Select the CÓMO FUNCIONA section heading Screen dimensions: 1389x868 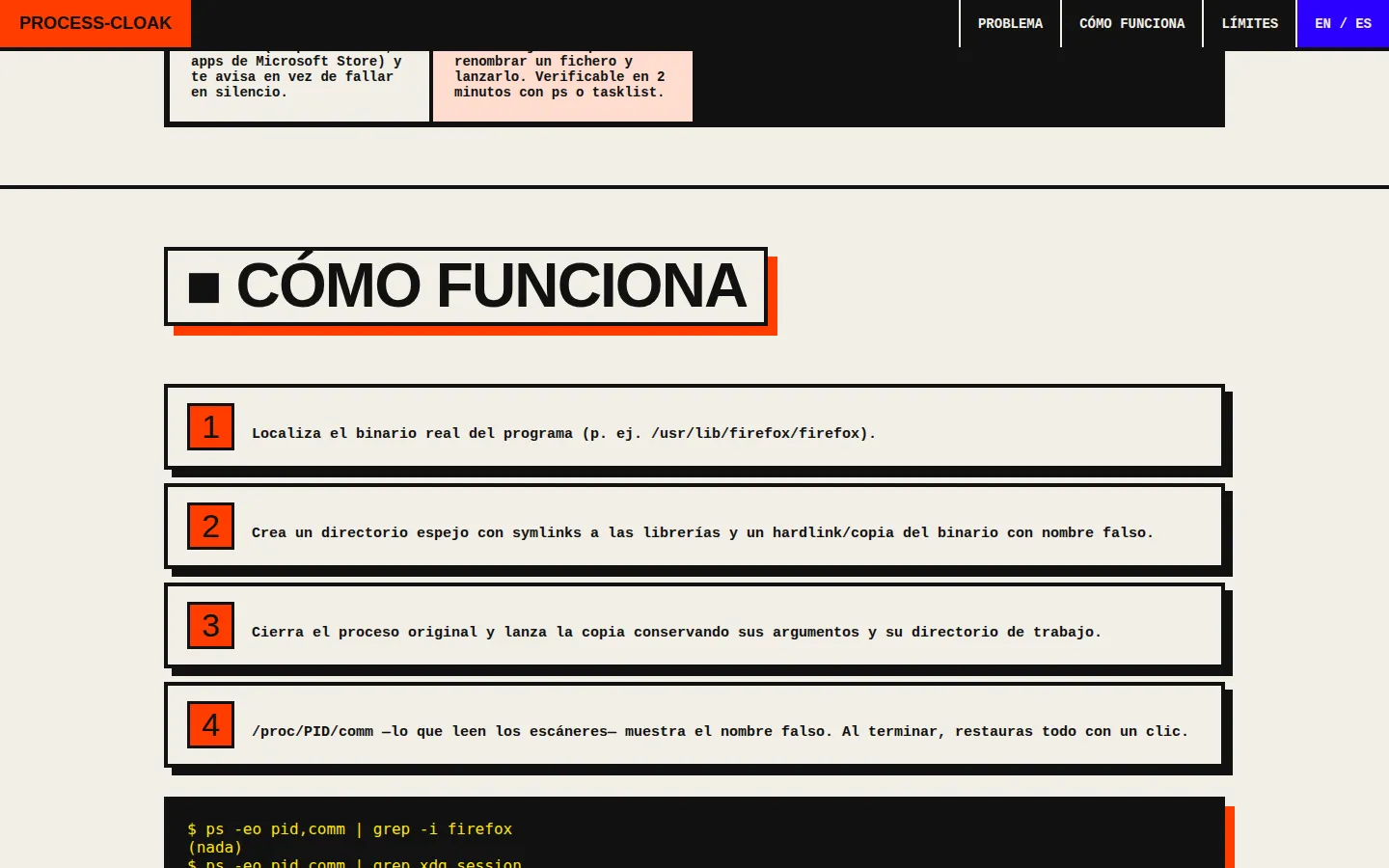(x=466, y=286)
